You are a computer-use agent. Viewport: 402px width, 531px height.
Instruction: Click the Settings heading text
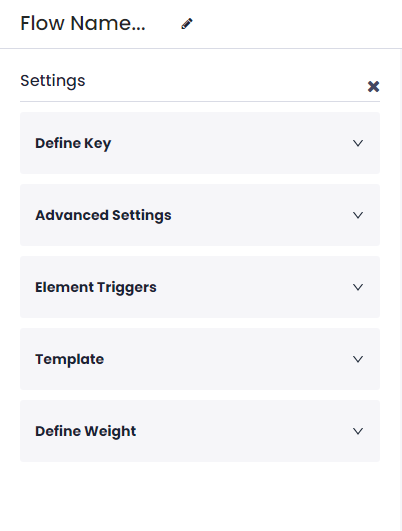[x=53, y=81]
